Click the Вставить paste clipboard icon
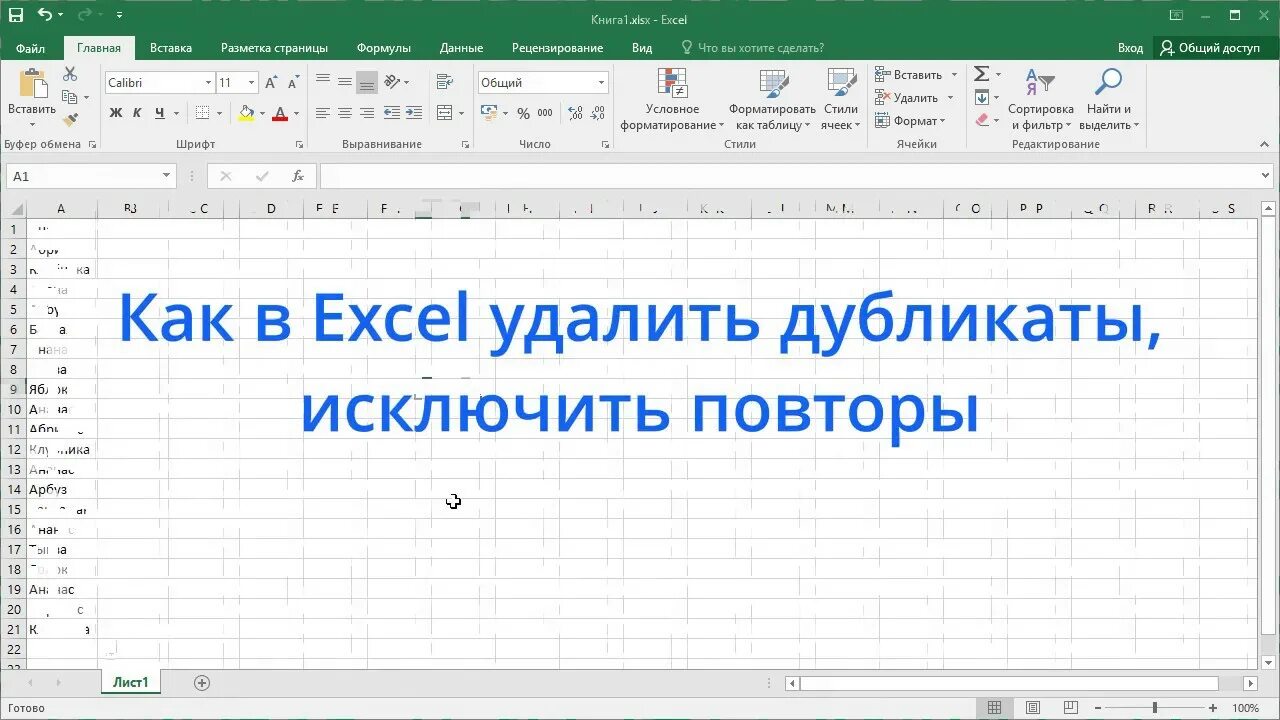The width and height of the screenshot is (1280, 720). pyautogui.click(x=32, y=85)
